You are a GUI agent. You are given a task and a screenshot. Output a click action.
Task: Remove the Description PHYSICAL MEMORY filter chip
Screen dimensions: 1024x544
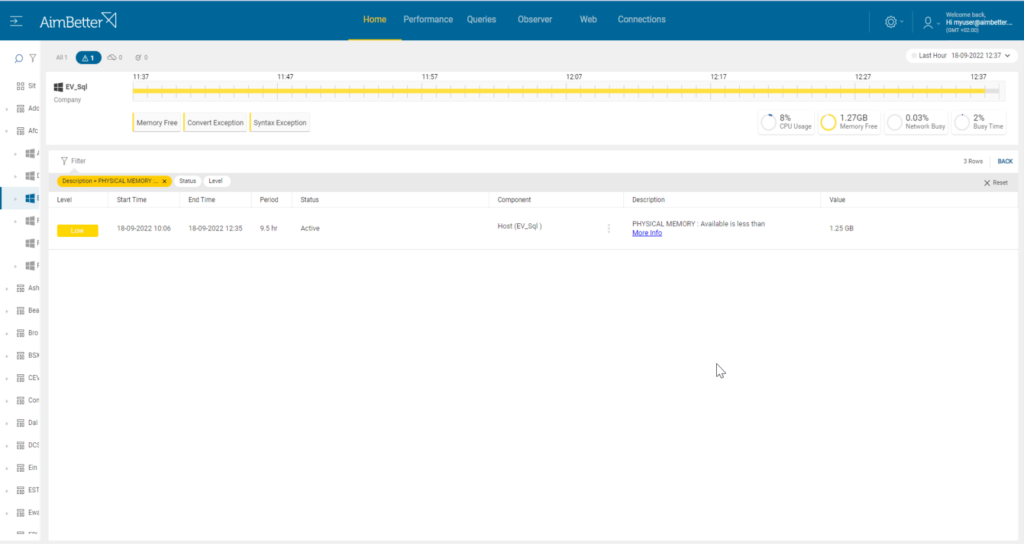coord(165,182)
